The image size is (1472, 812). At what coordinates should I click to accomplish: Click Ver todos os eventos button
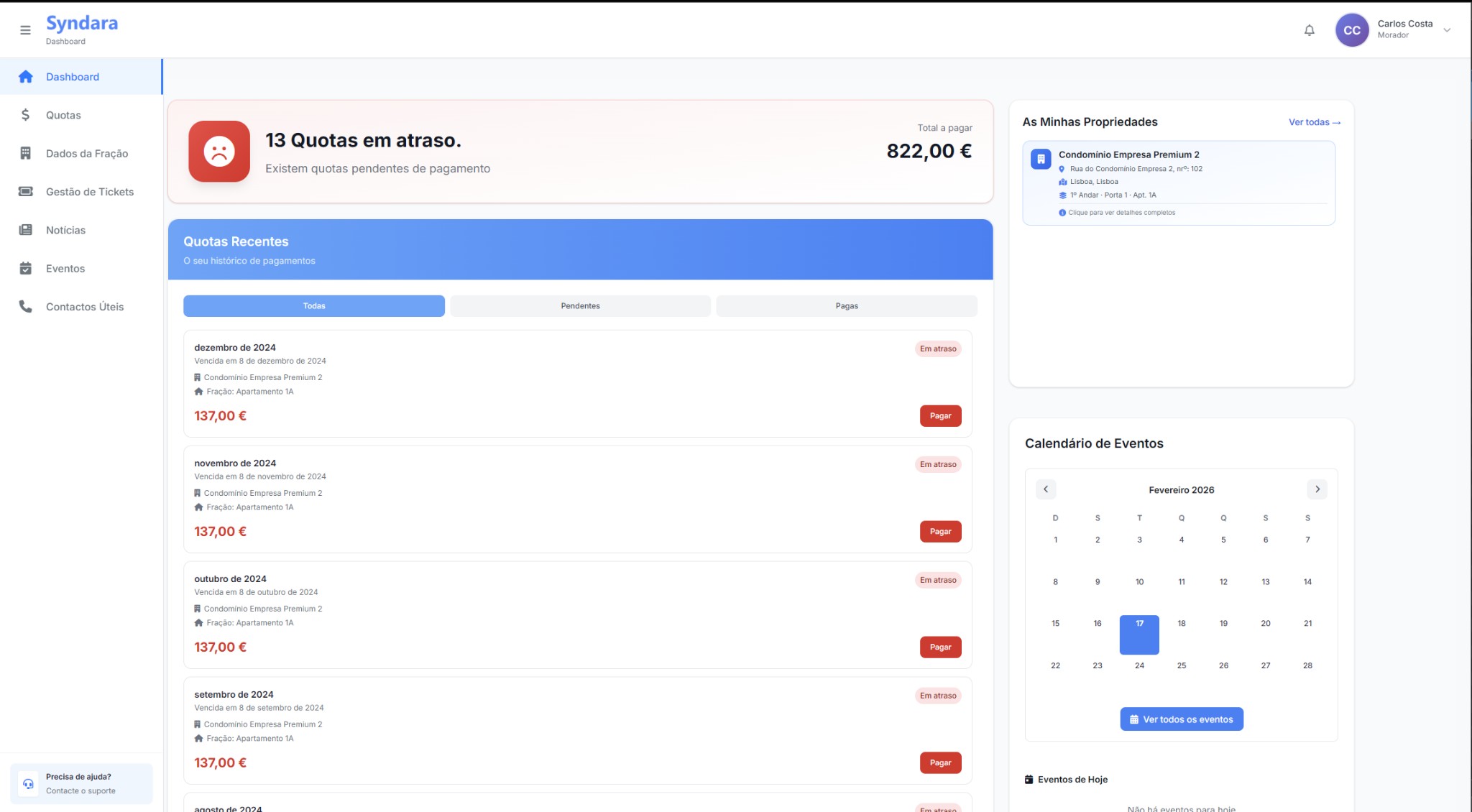click(x=1181, y=719)
